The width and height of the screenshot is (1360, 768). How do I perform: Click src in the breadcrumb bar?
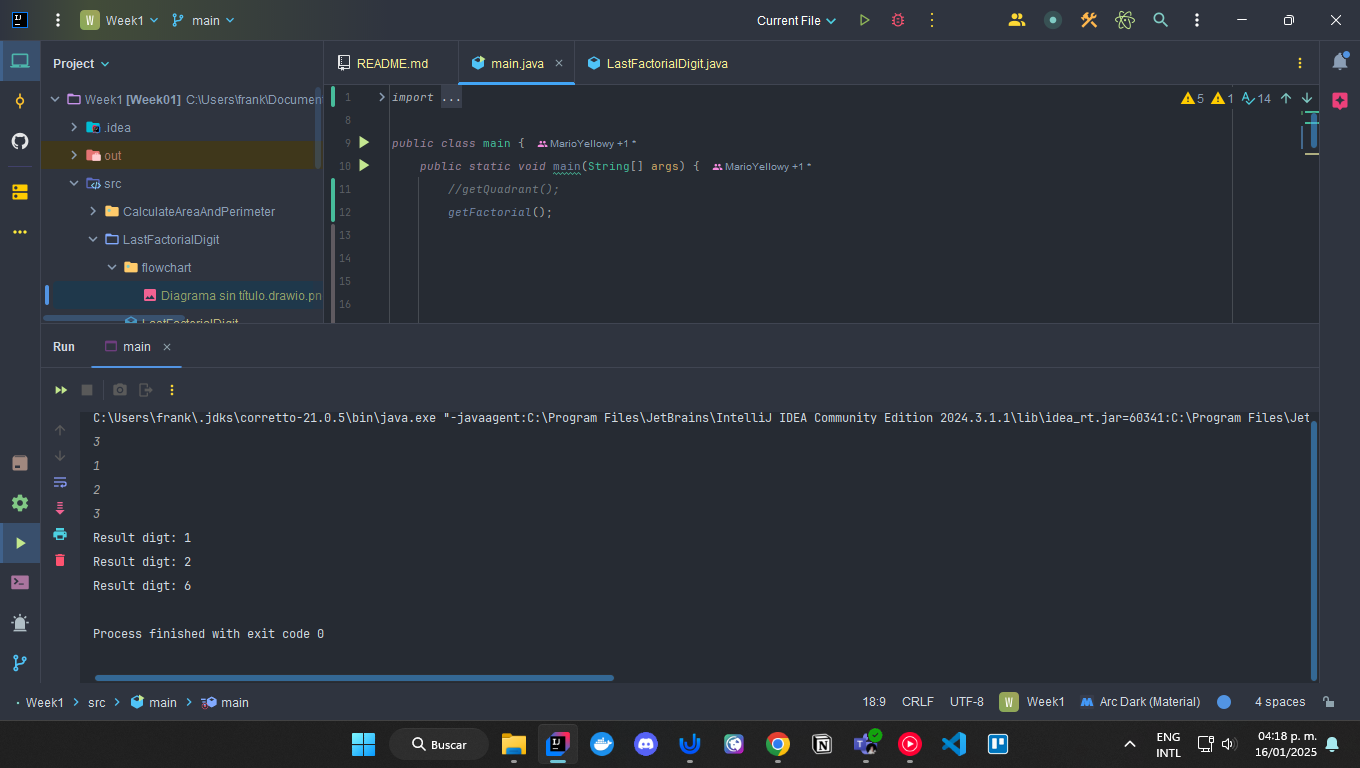96,702
